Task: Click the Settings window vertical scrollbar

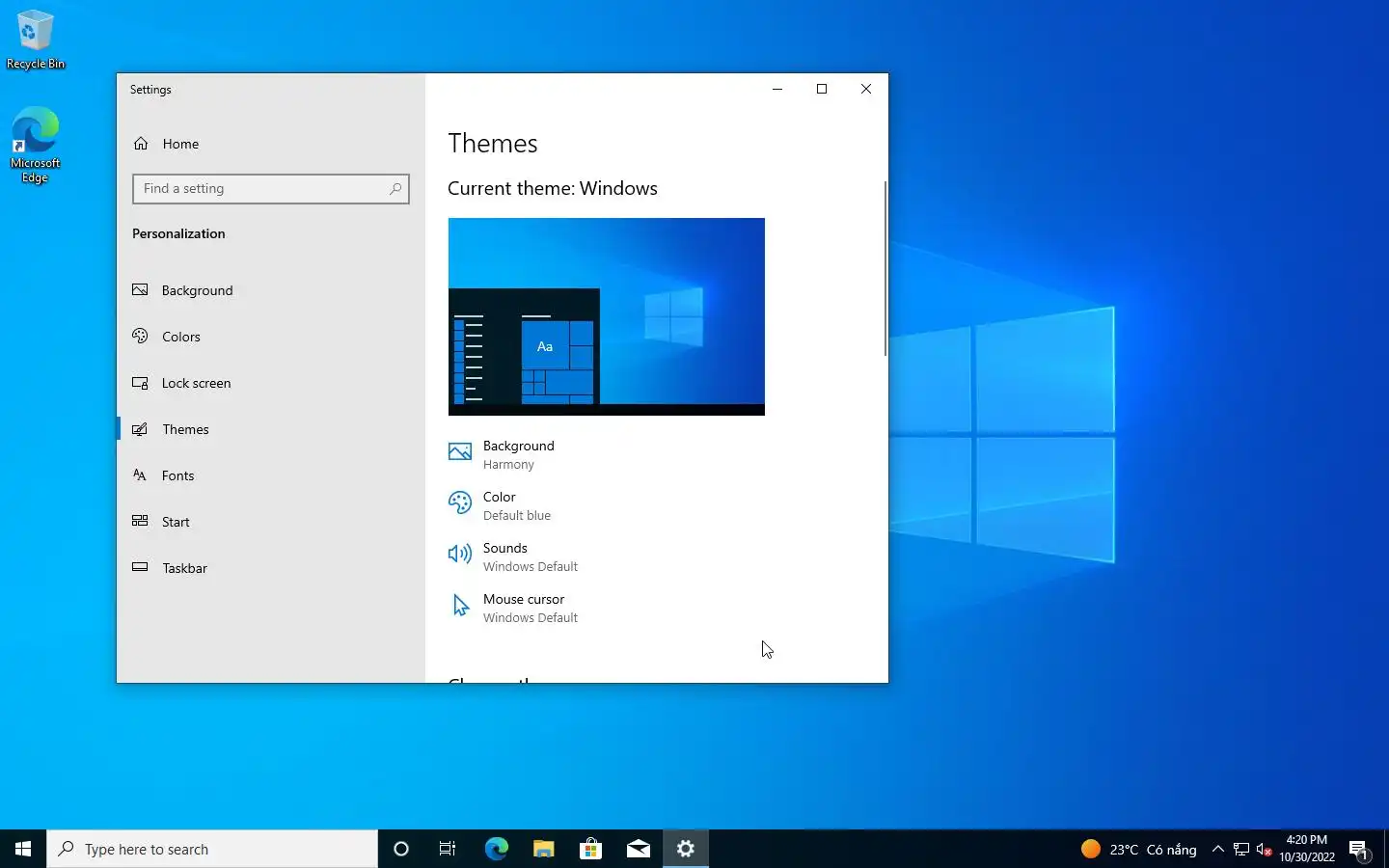Action: point(885,268)
